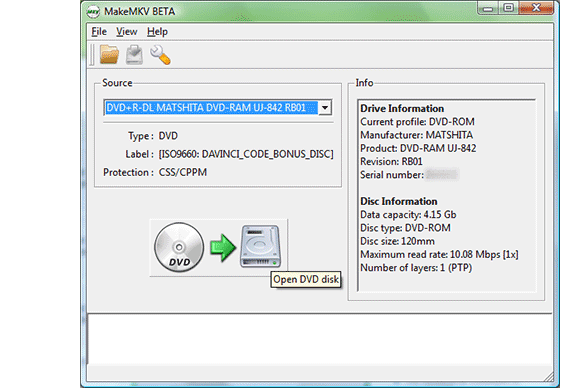Open the Help menu

(157, 32)
